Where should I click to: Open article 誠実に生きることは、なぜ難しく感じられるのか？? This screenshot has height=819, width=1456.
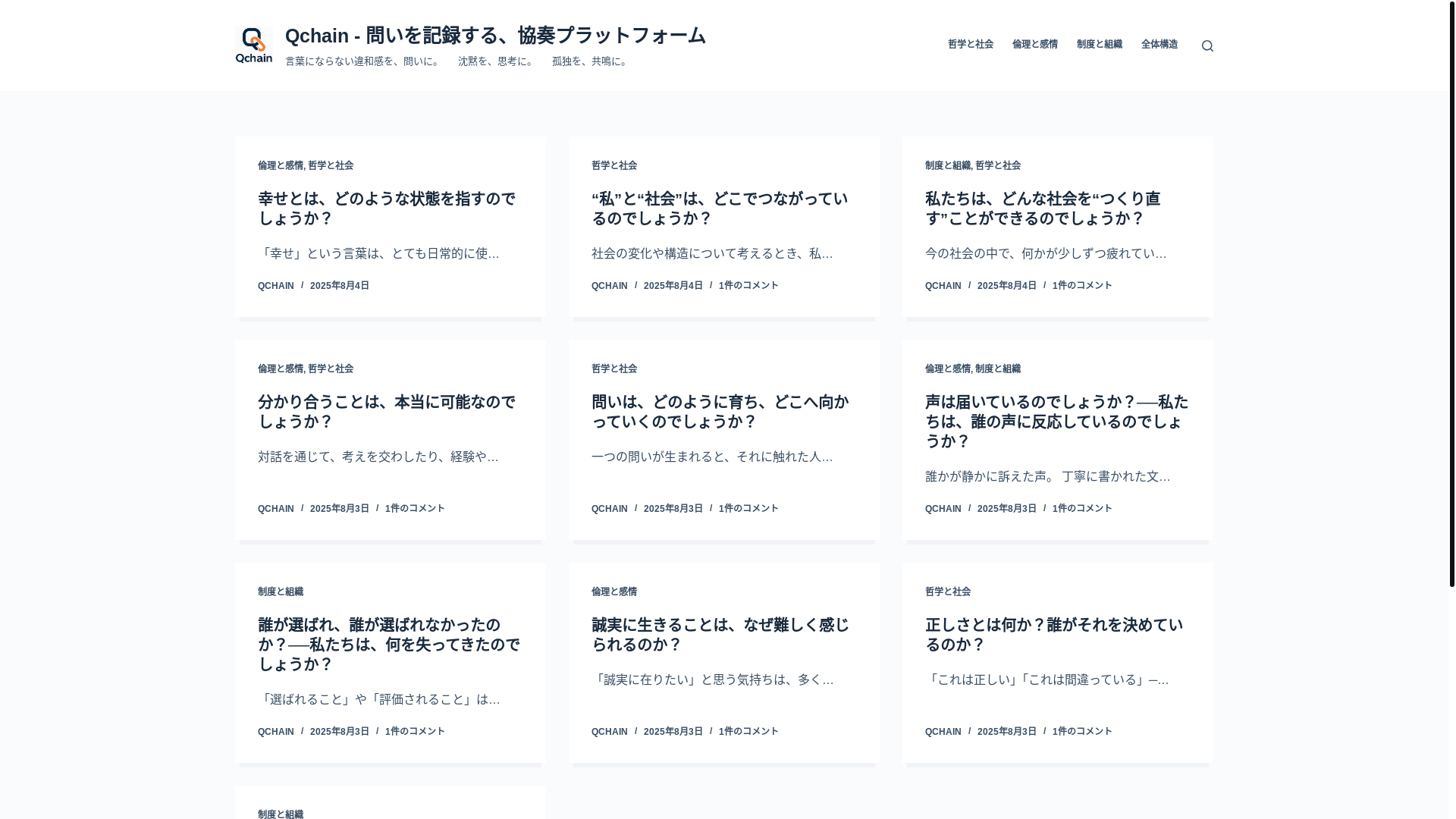pyautogui.click(x=720, y=635)
